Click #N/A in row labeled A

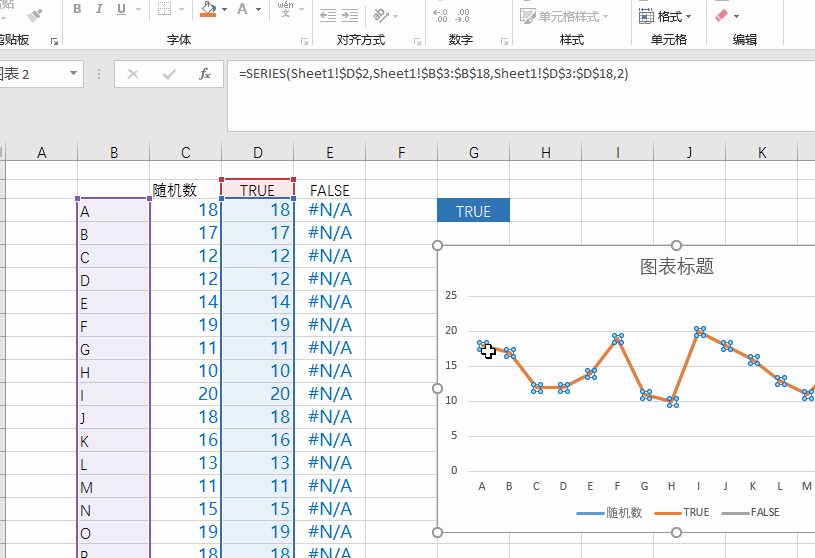pos(330,210)
